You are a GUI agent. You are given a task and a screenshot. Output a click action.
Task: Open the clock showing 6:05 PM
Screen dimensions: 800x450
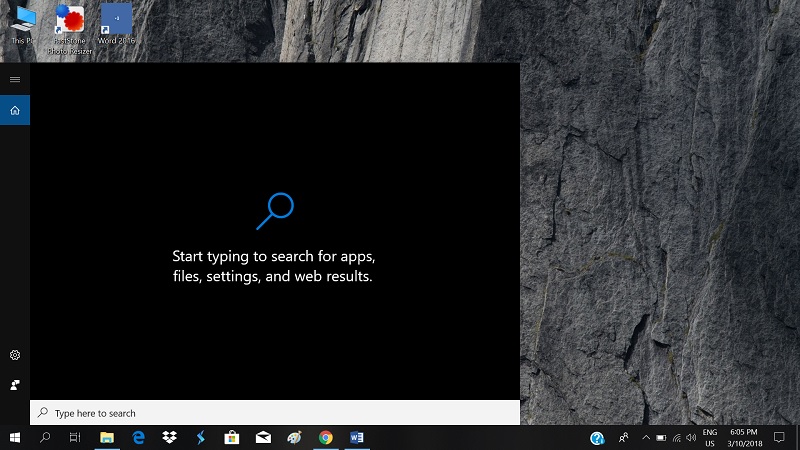[x=744, y=438]
